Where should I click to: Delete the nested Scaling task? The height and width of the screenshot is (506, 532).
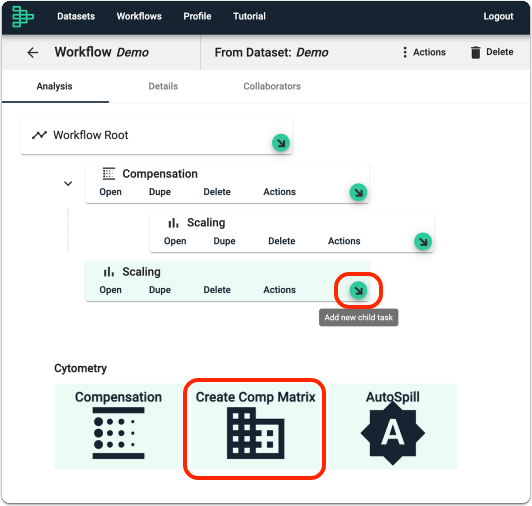coord(282,241)
